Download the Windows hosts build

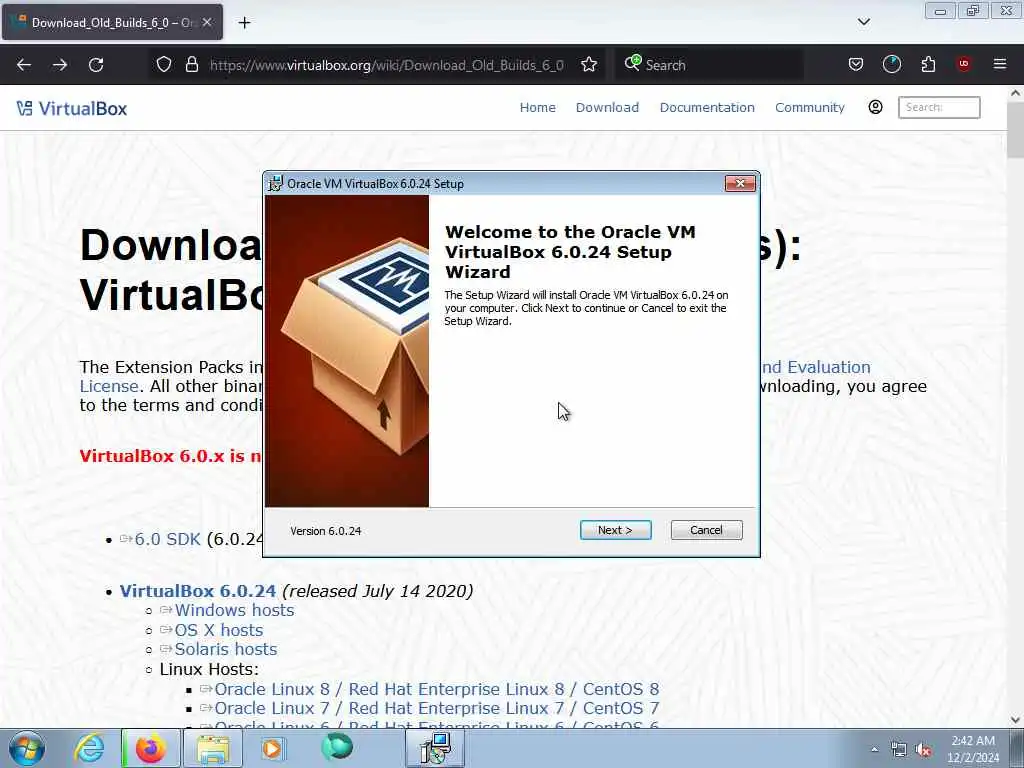tap(234, 611)
